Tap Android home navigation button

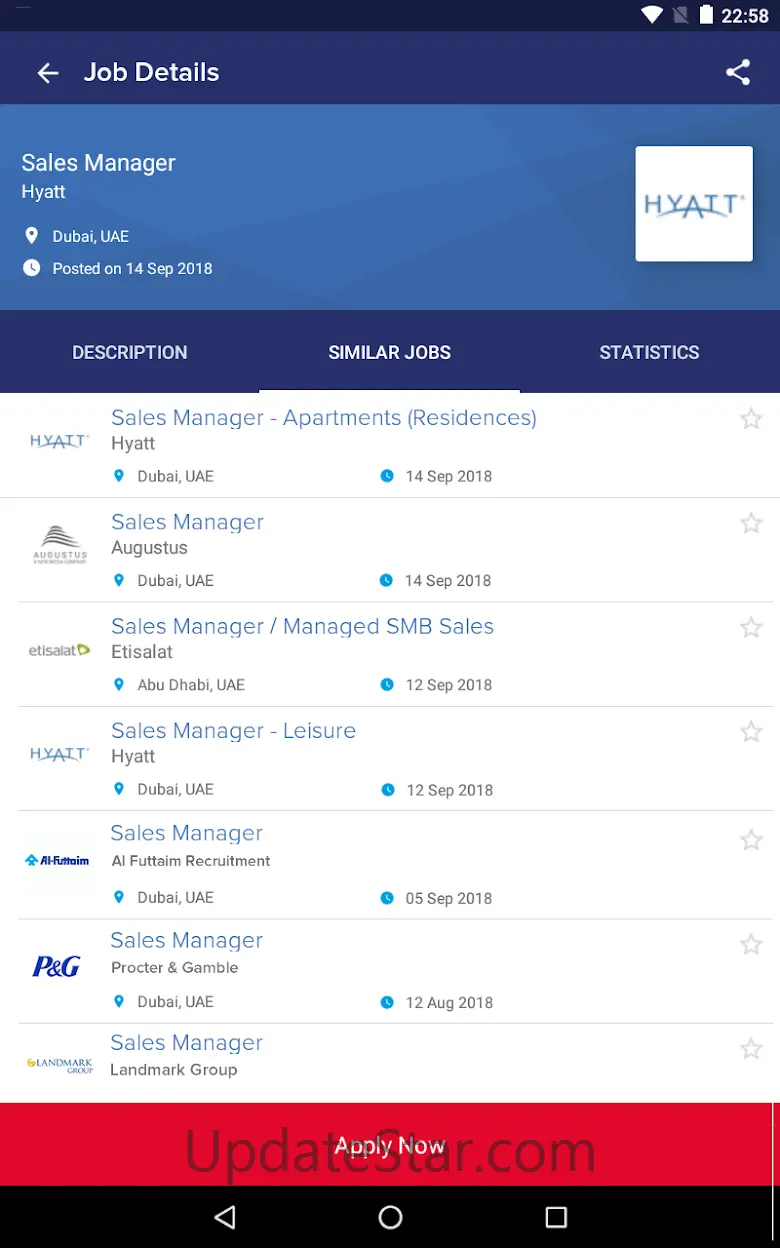(390, 1217)
